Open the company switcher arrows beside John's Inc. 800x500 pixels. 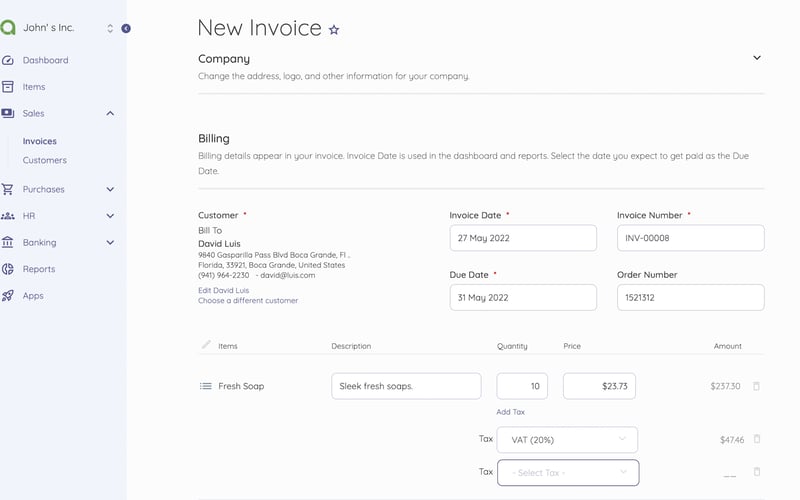[x=110, y=29]
